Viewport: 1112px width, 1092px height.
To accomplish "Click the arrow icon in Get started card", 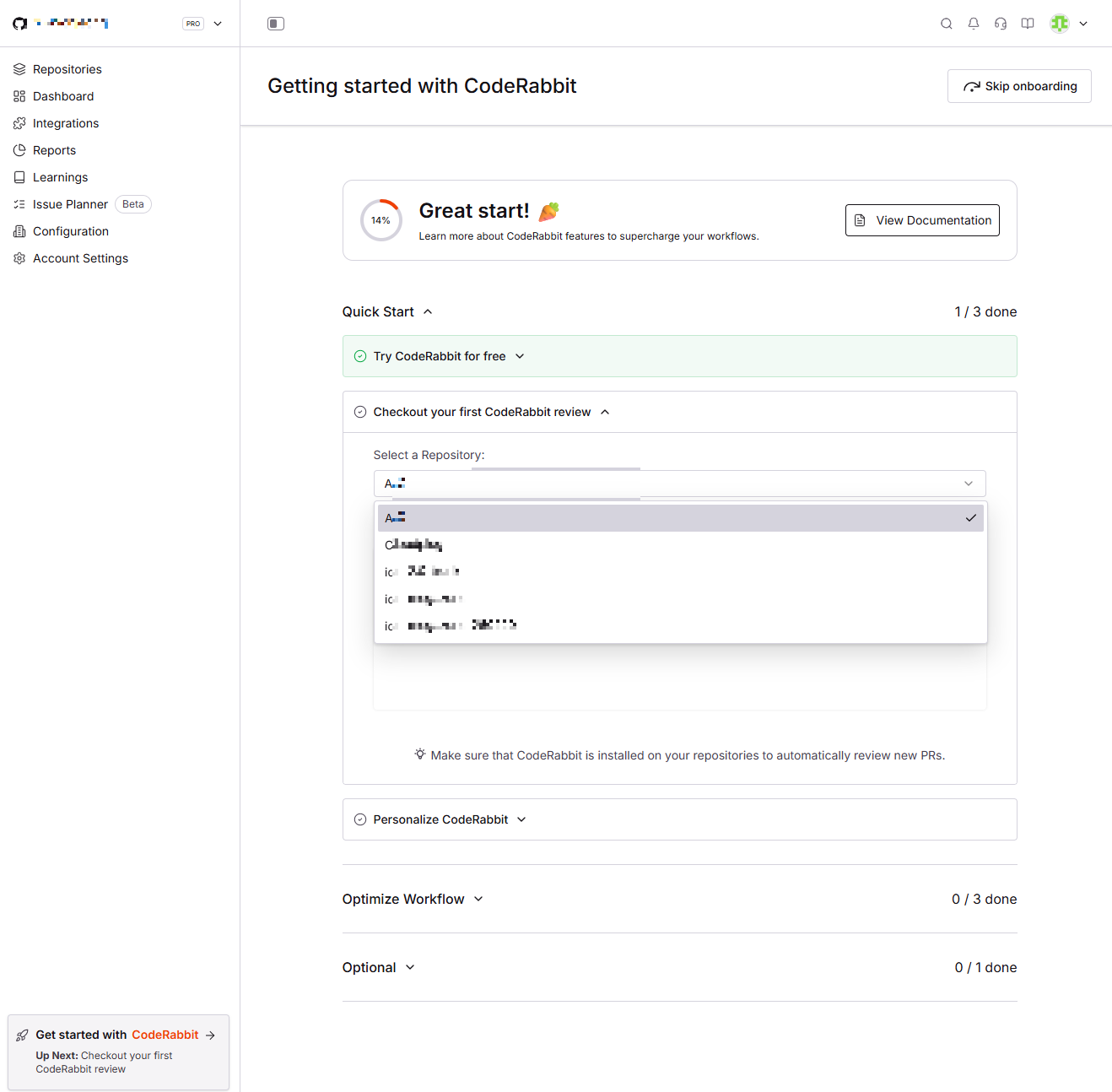I will click(x=210, y=1035).
